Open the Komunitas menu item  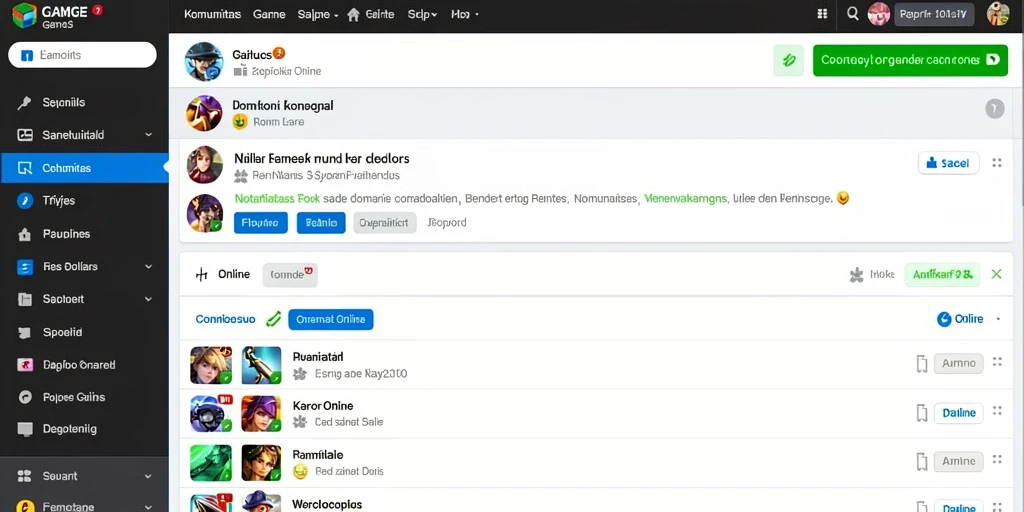[x=212, y=14]
